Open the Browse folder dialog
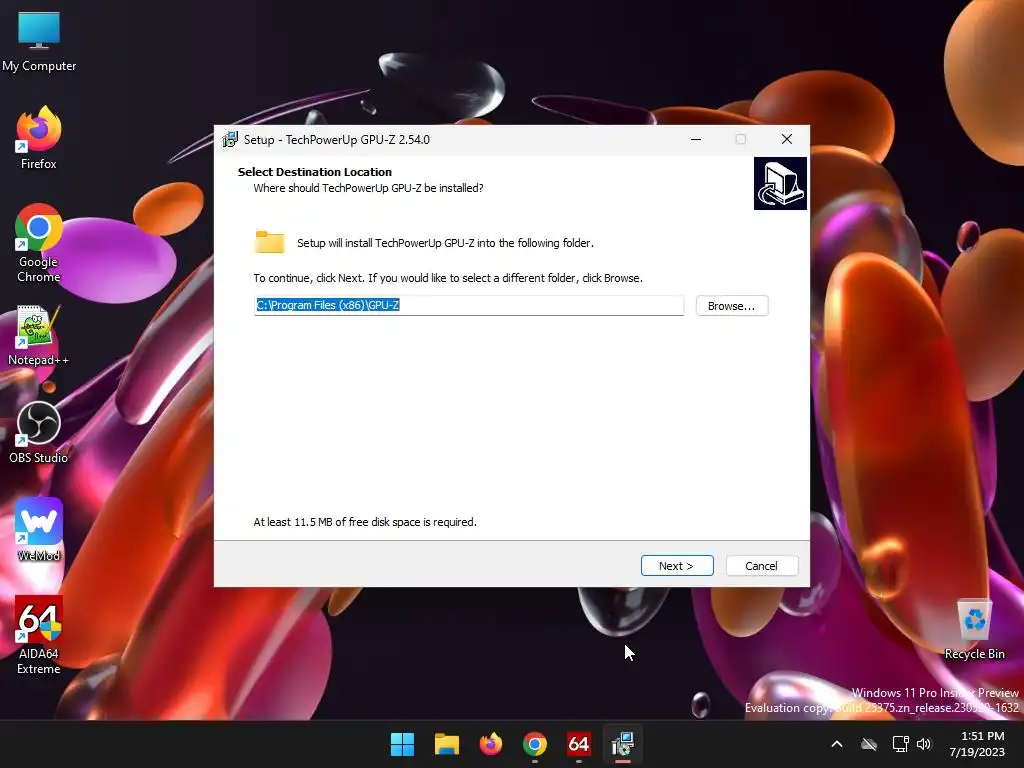 (x=731, y=306)
